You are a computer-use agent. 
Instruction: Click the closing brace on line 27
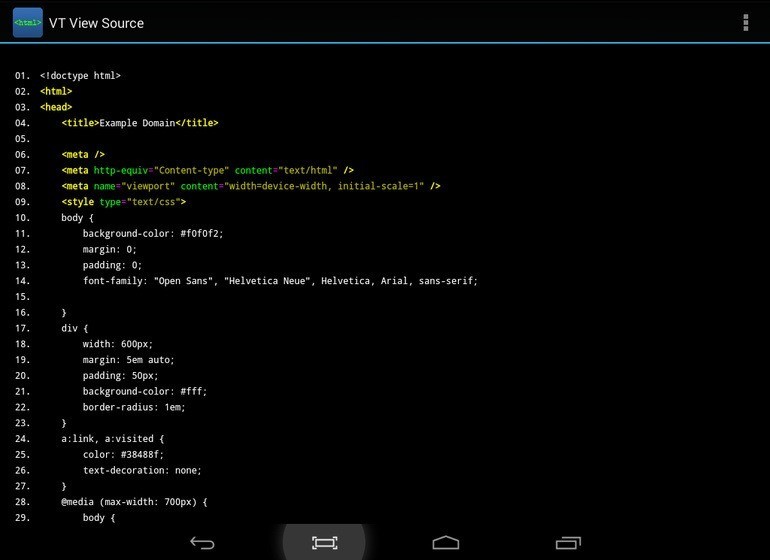(x=64, y=486)
